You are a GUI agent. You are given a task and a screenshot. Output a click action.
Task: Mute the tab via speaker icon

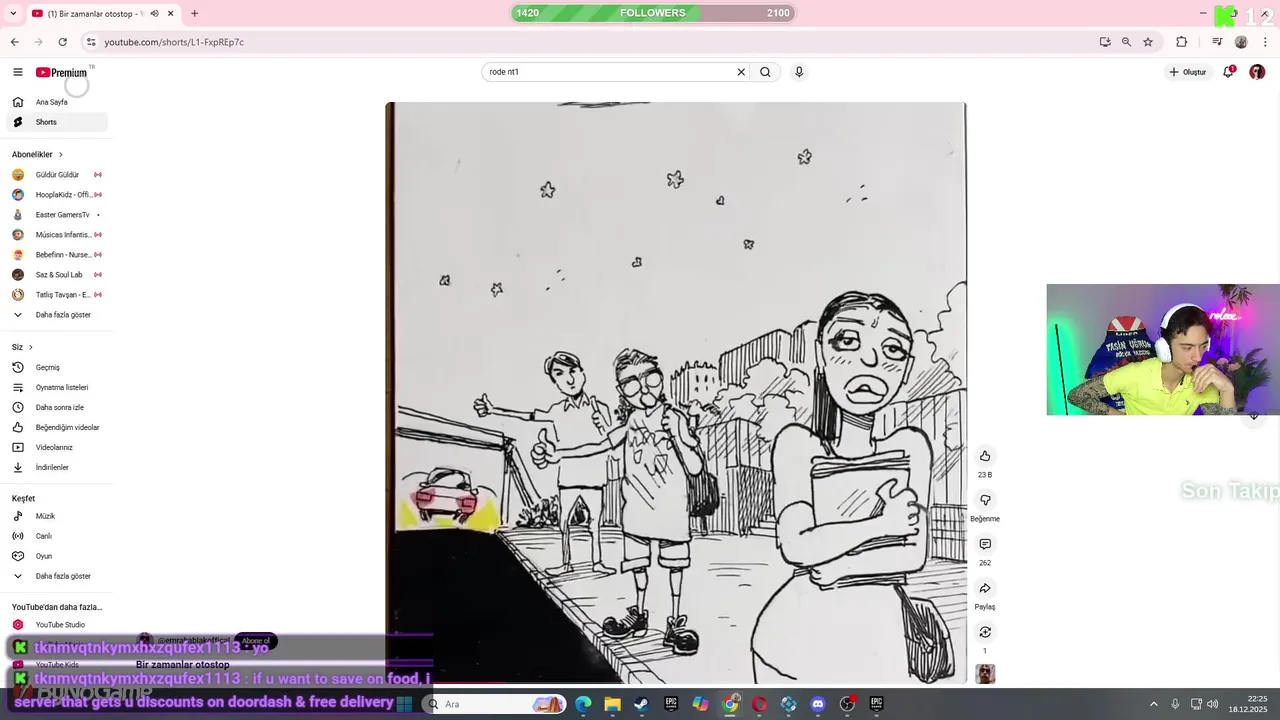click(154, 14)
